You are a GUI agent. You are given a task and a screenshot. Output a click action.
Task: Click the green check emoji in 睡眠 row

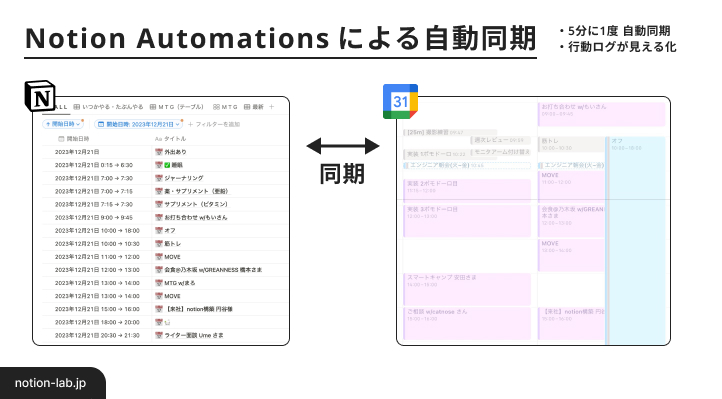tap(167, 165)
